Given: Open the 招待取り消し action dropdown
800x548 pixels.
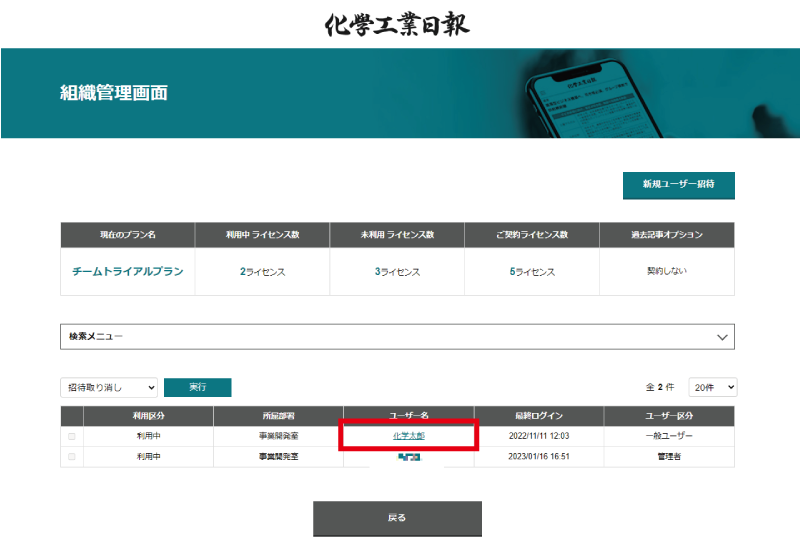Looking at the screenshot, I should tap(109, 387).
